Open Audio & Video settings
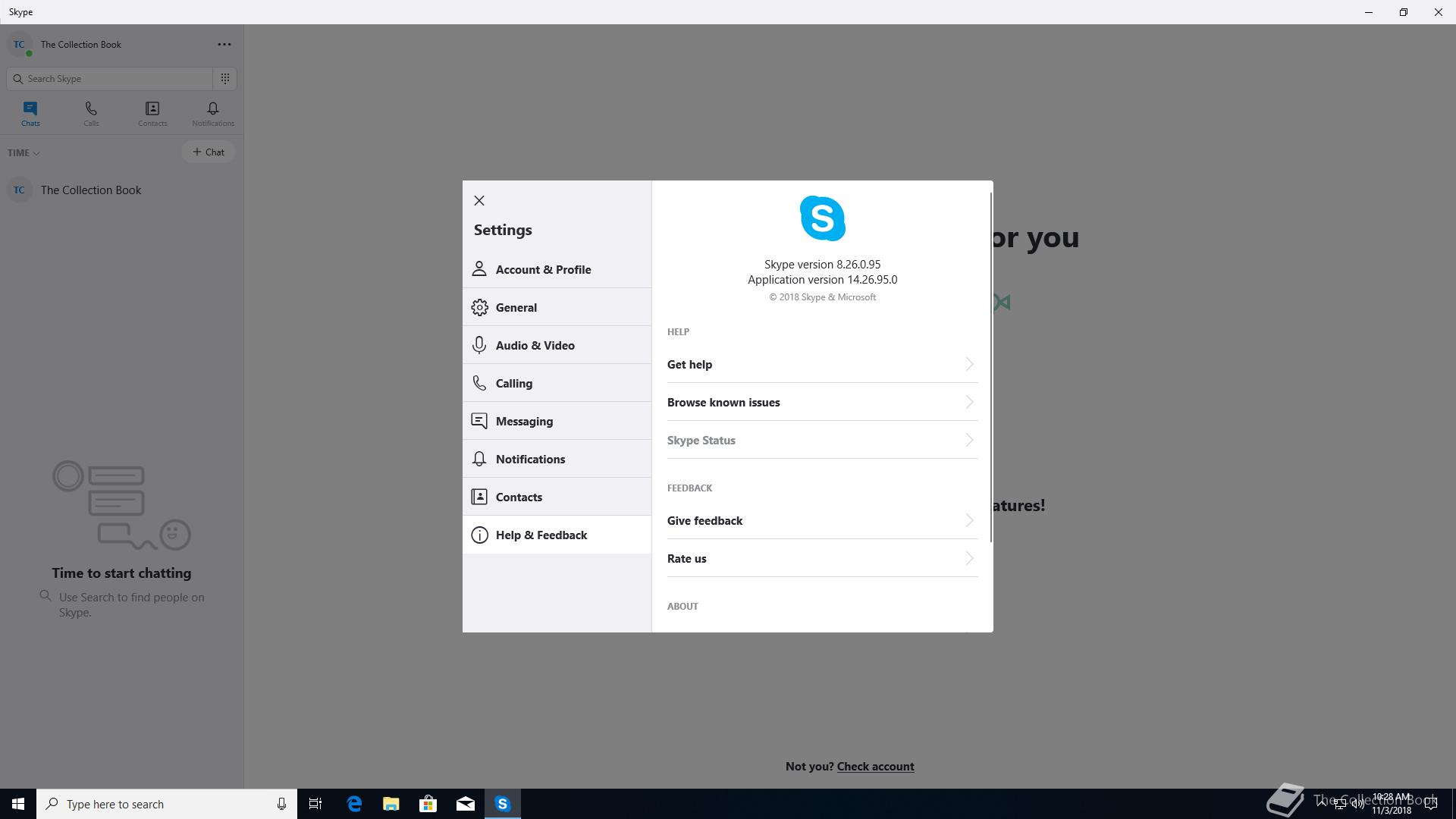Image resolution: width=1456 pixels, height=819 pixels. click(557, 345)
